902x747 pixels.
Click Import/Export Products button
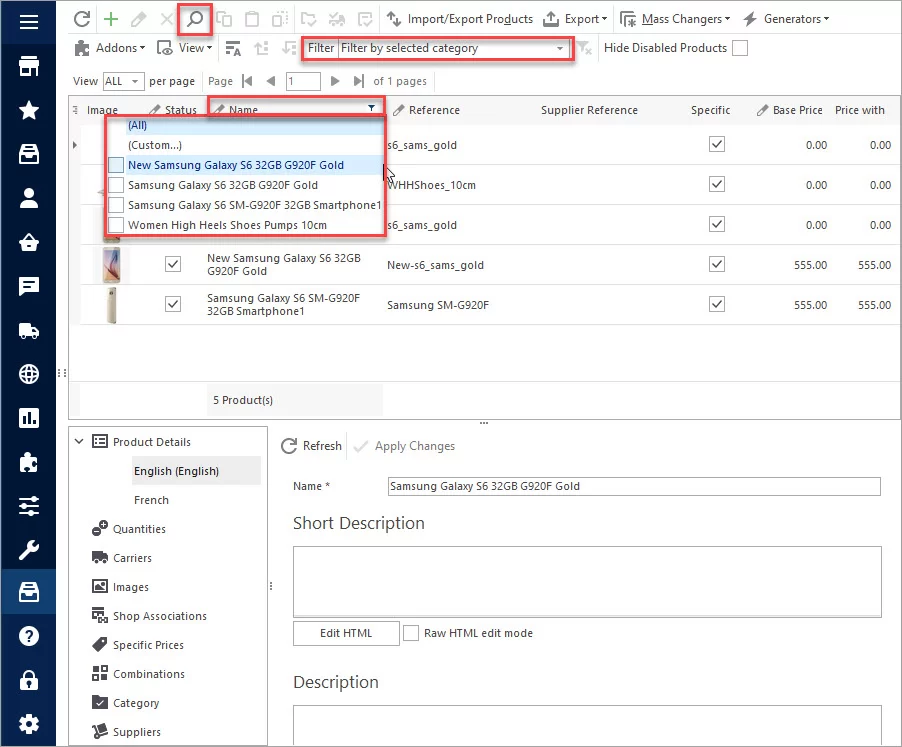click(x=459, y=19)
